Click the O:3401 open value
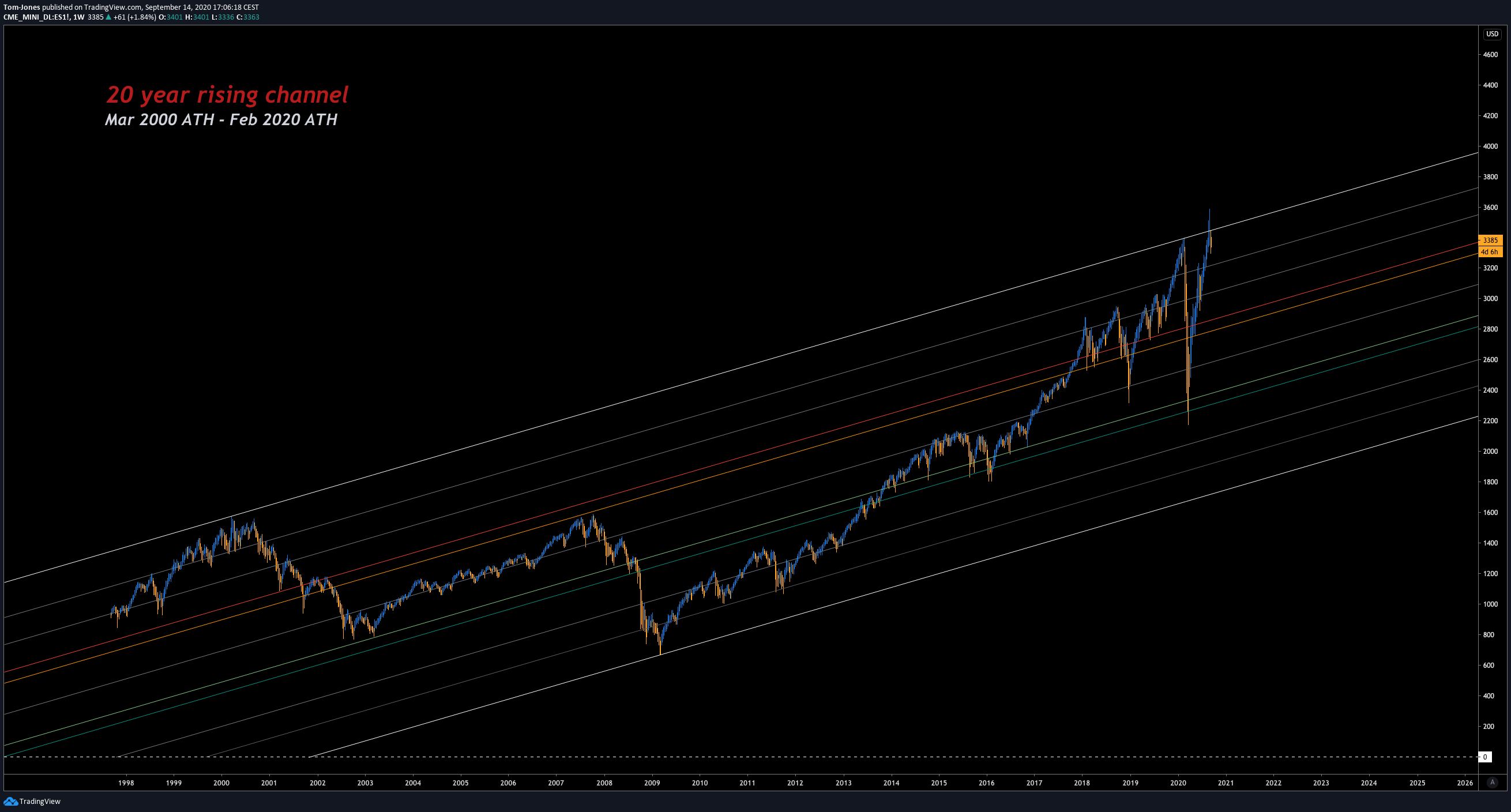Image resolution: width=1511 pixels, height=812 pixels. click(x=171, y=17)
